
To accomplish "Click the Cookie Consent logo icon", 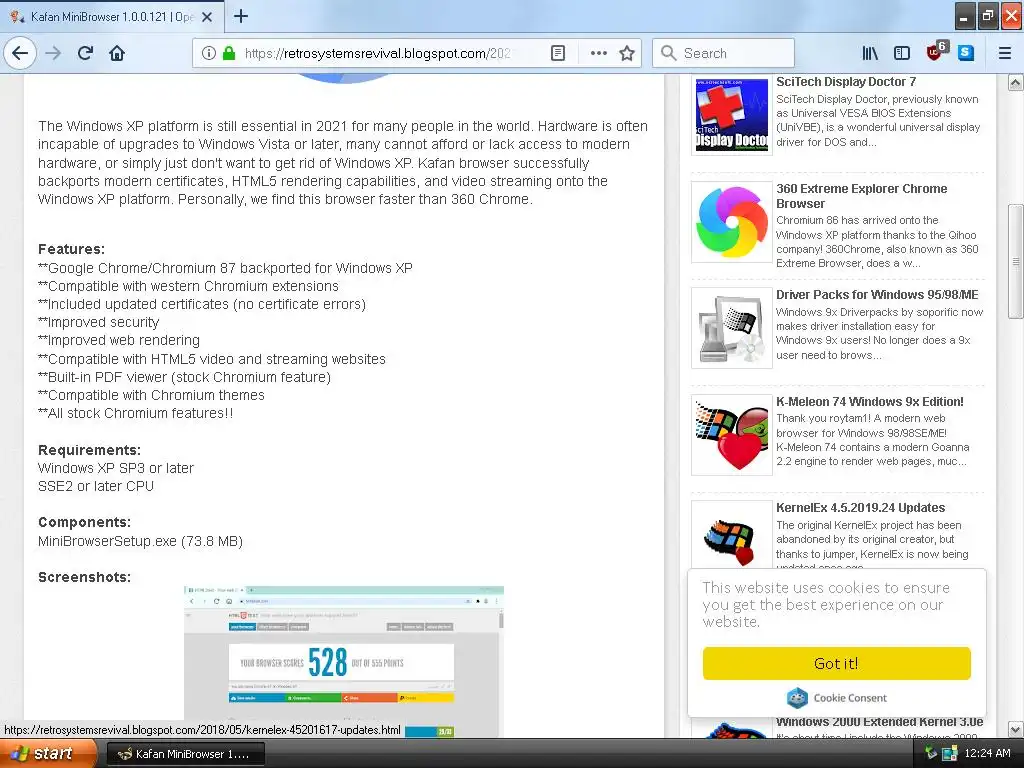I will 797,698.
